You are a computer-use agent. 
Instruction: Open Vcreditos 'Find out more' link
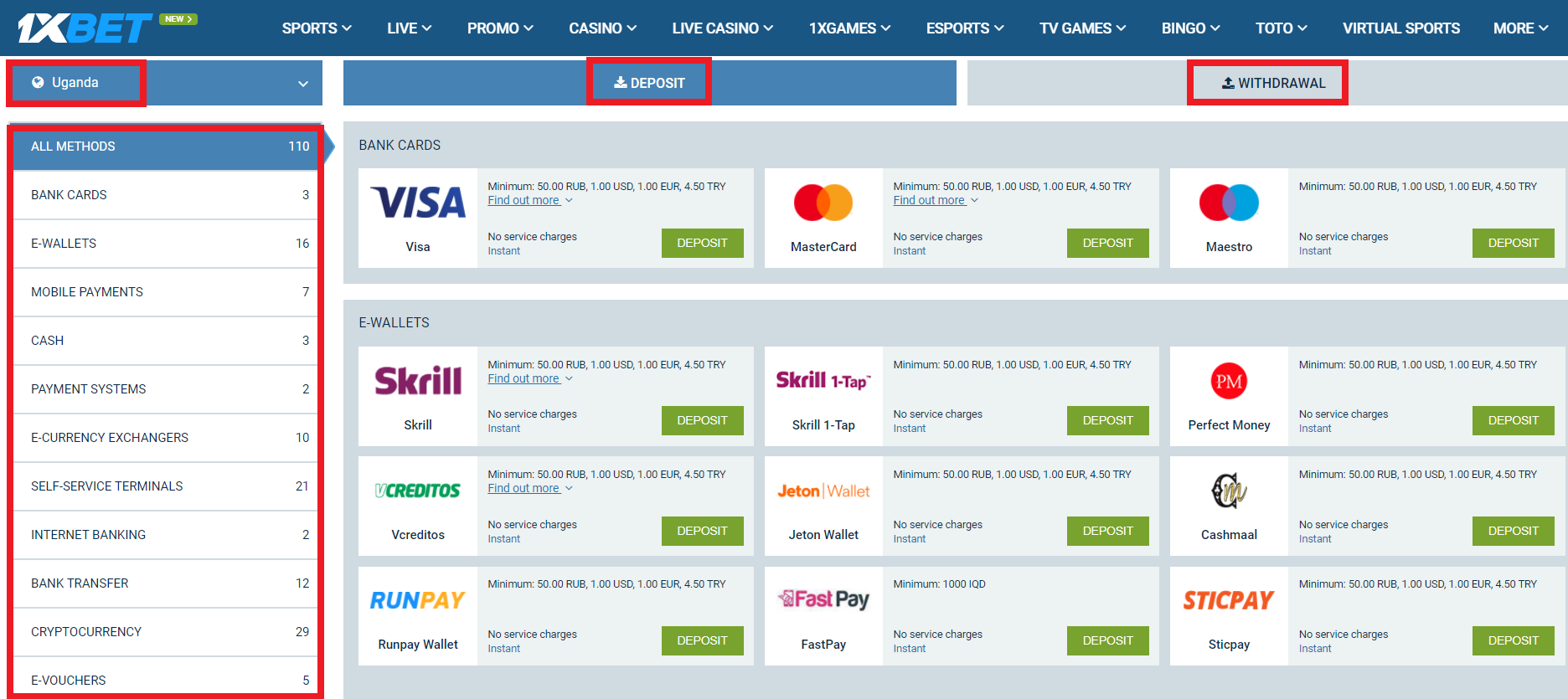[x=524, y=489]
